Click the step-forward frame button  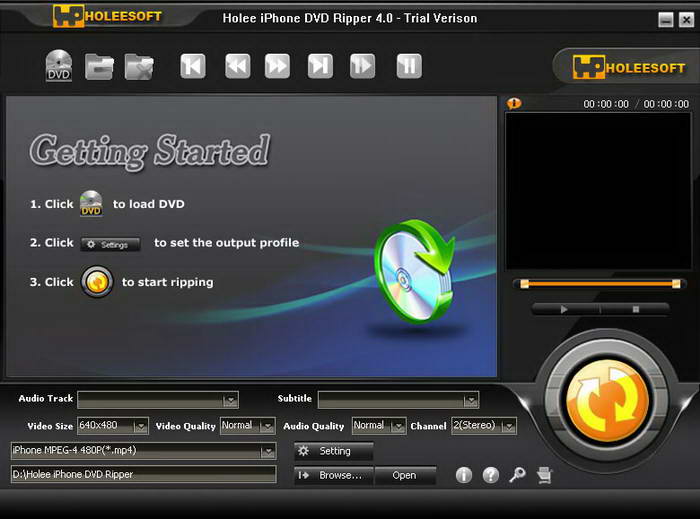[362, 66]
